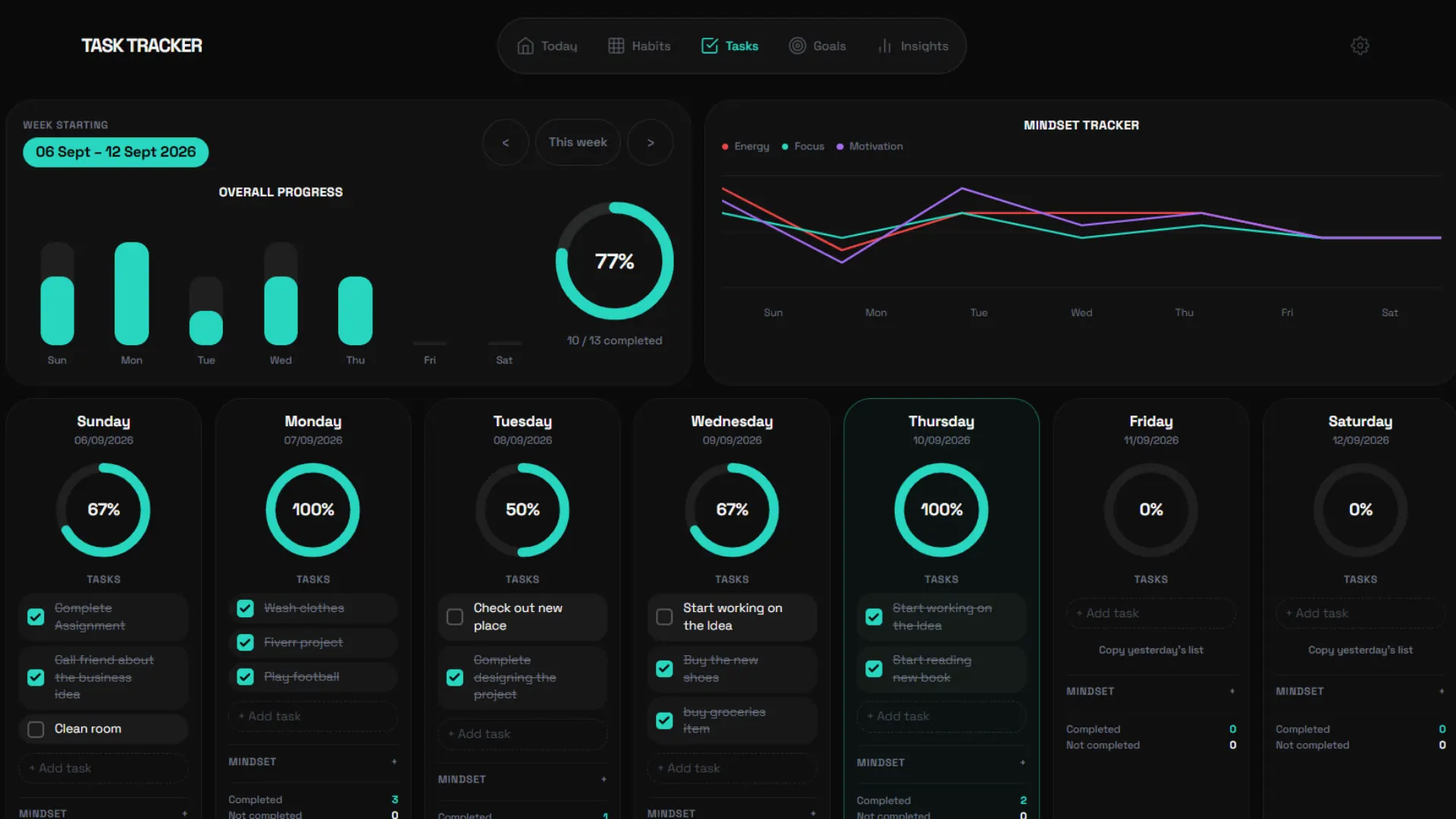1456x819 pixels.
Task: Click the Tasks checkmark icon
Action: [x=710, y=46]
